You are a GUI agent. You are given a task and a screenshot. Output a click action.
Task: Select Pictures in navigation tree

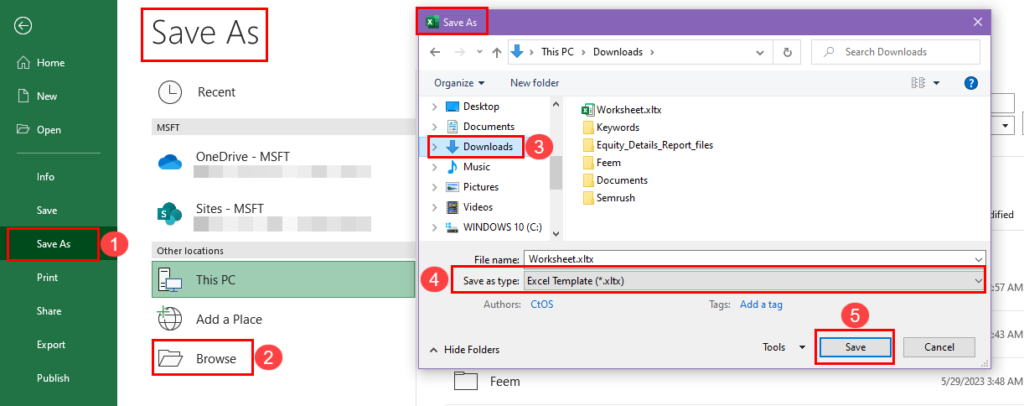pos(481,187)
